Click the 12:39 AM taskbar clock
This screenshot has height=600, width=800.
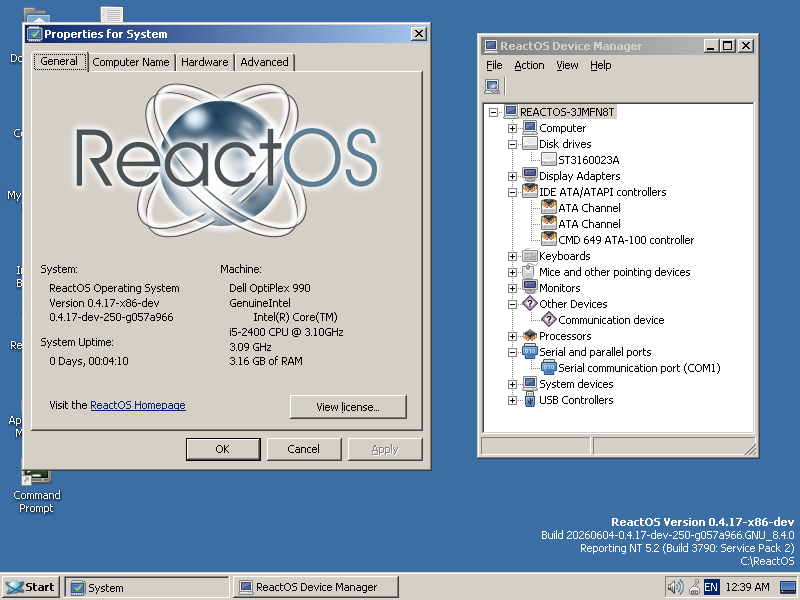point(747,587)
